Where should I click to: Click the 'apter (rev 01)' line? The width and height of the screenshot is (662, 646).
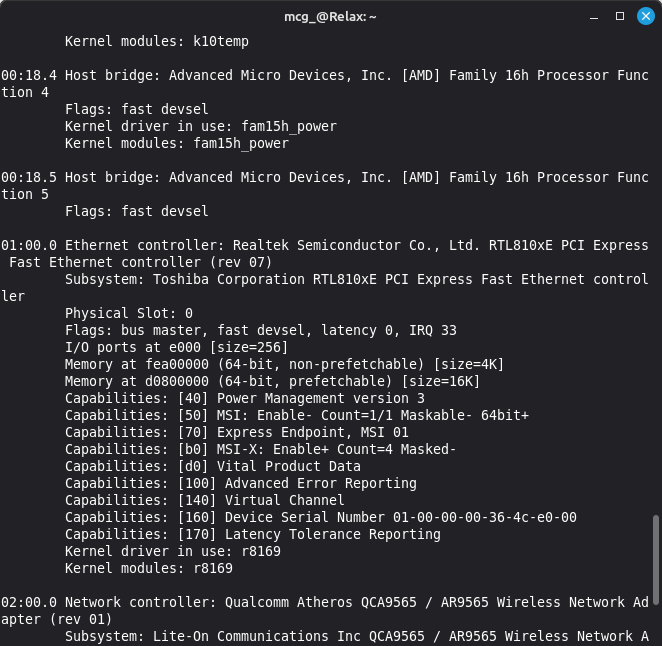point(57,619)
